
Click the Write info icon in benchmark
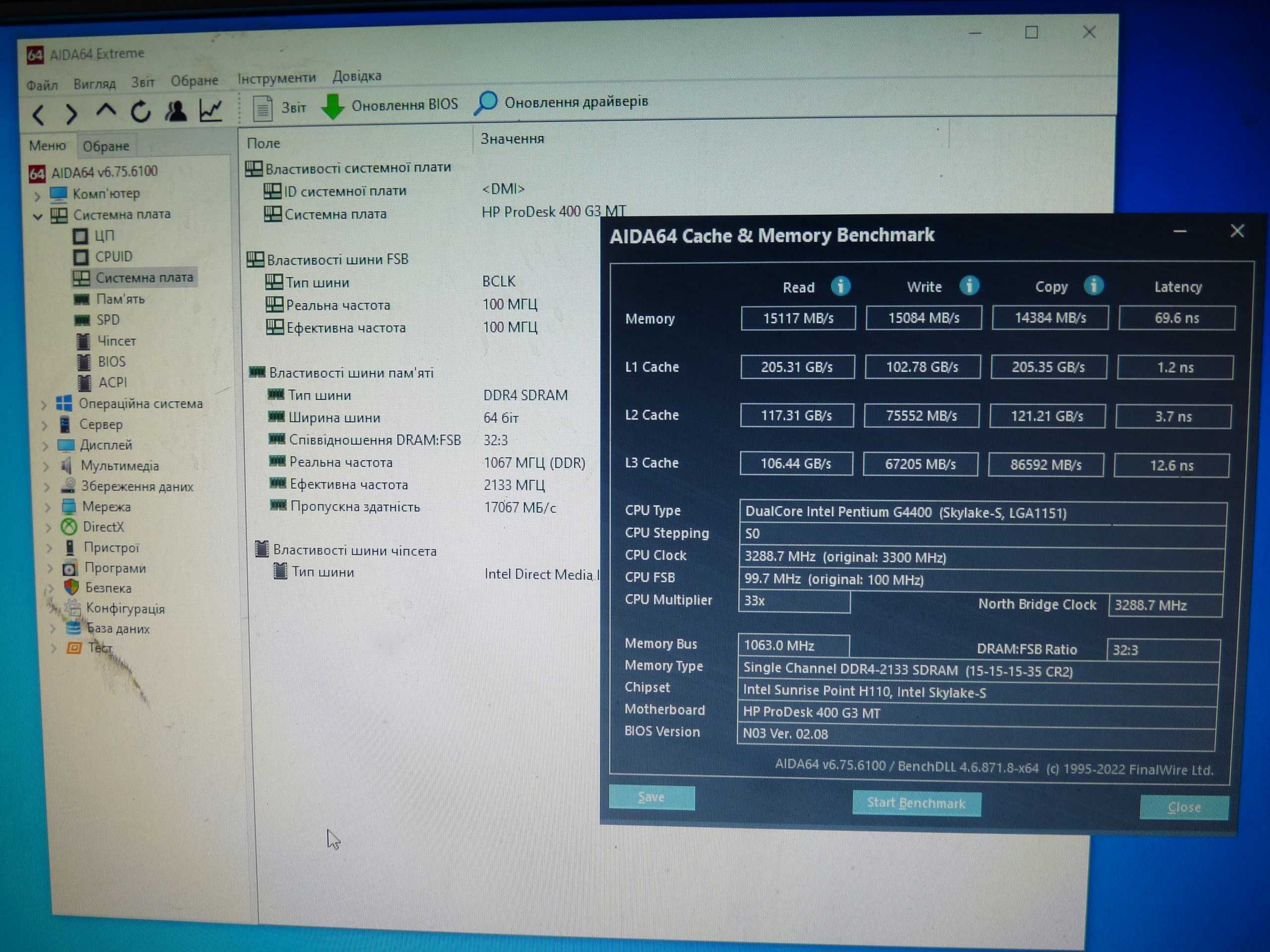click(969, 285)
